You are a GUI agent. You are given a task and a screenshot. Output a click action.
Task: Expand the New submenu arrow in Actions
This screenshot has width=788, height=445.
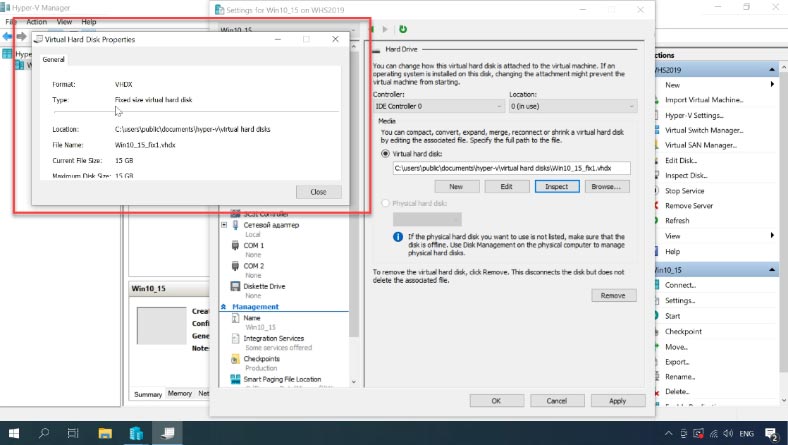pyautogui.click(x=772, y=84)
